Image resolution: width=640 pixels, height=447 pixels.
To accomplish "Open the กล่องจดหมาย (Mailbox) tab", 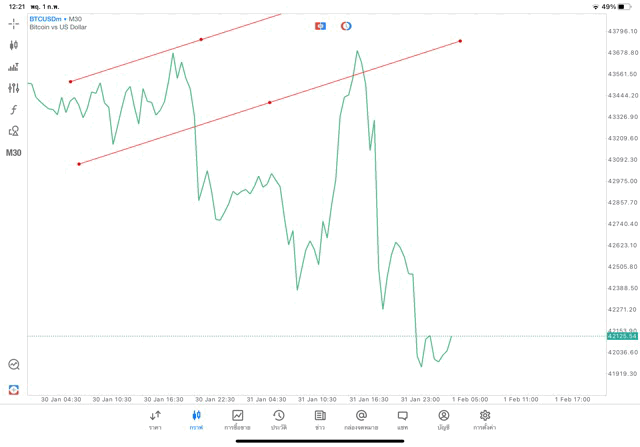I will (x=361, y=419).
